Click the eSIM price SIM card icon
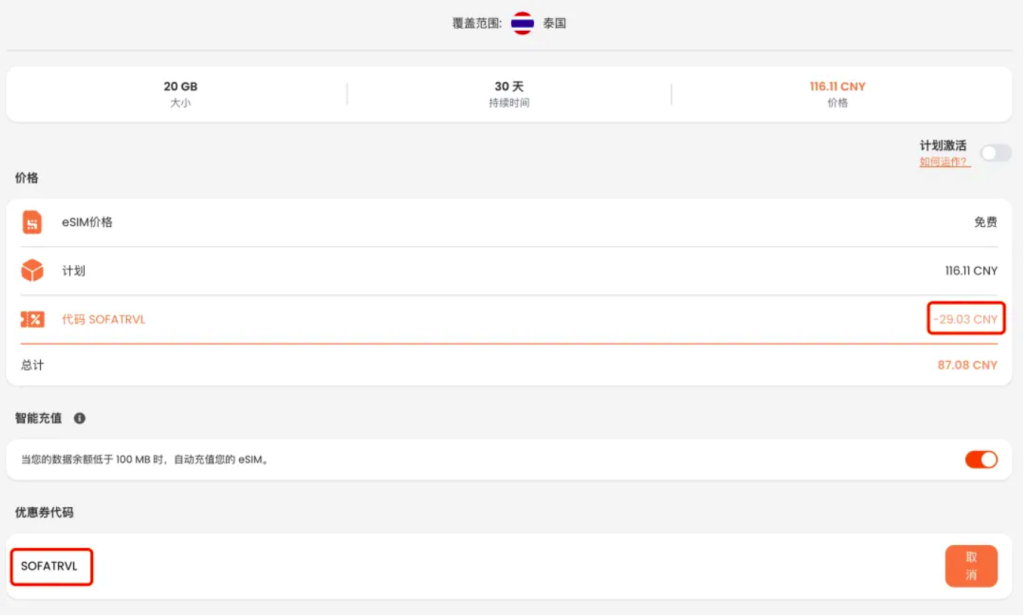1024x616 pixels. 32,222
